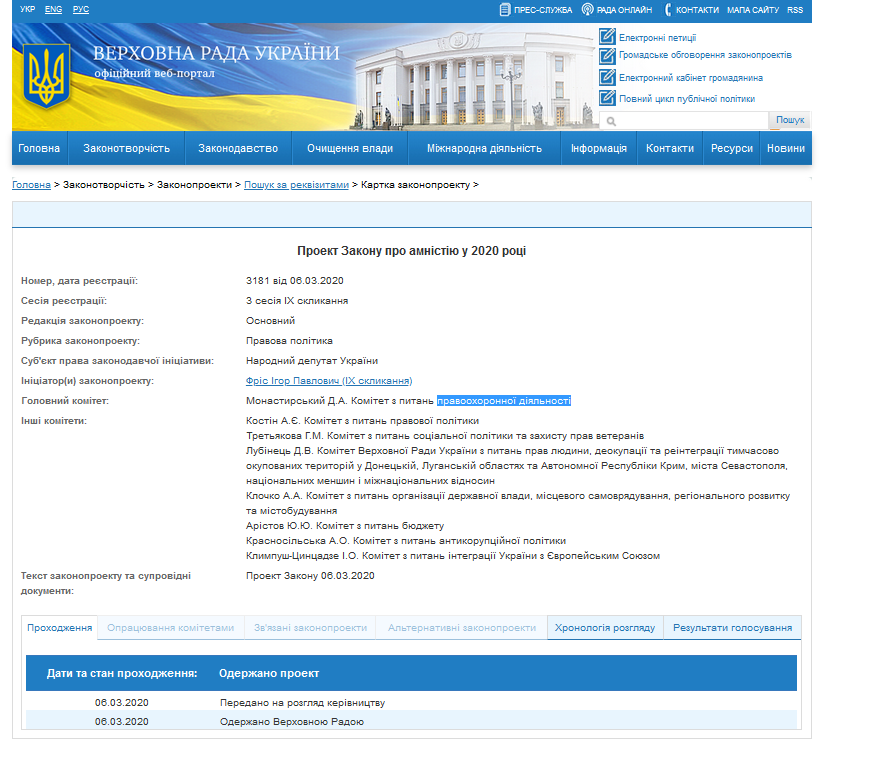Click the Повний цикл публічної політики icon

pos(606,98)
